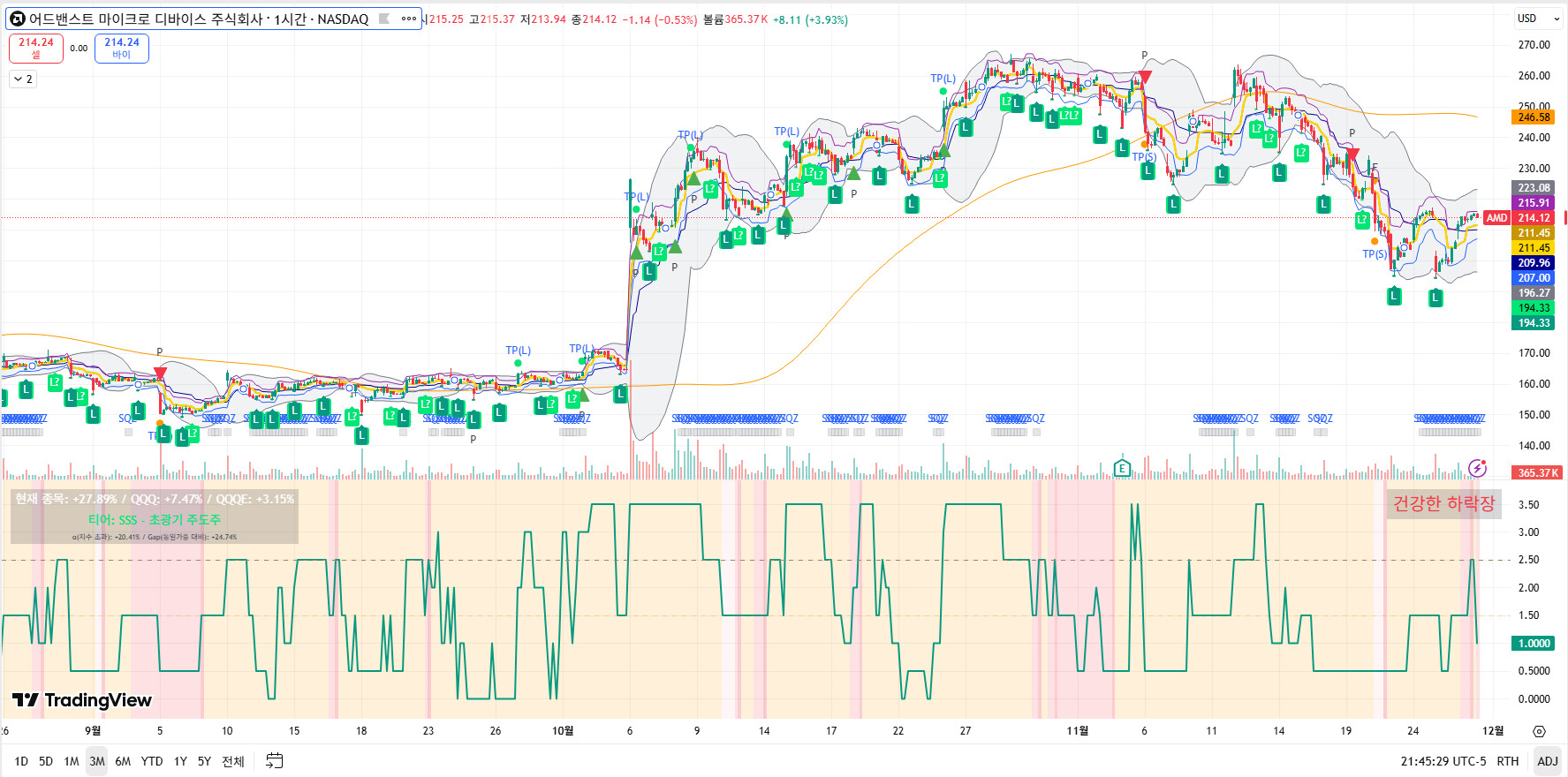This screenshot has height=777, width=1568.
Task: Switch to the 6M time range
Action: pyautogui.click(x=123, y=761)
